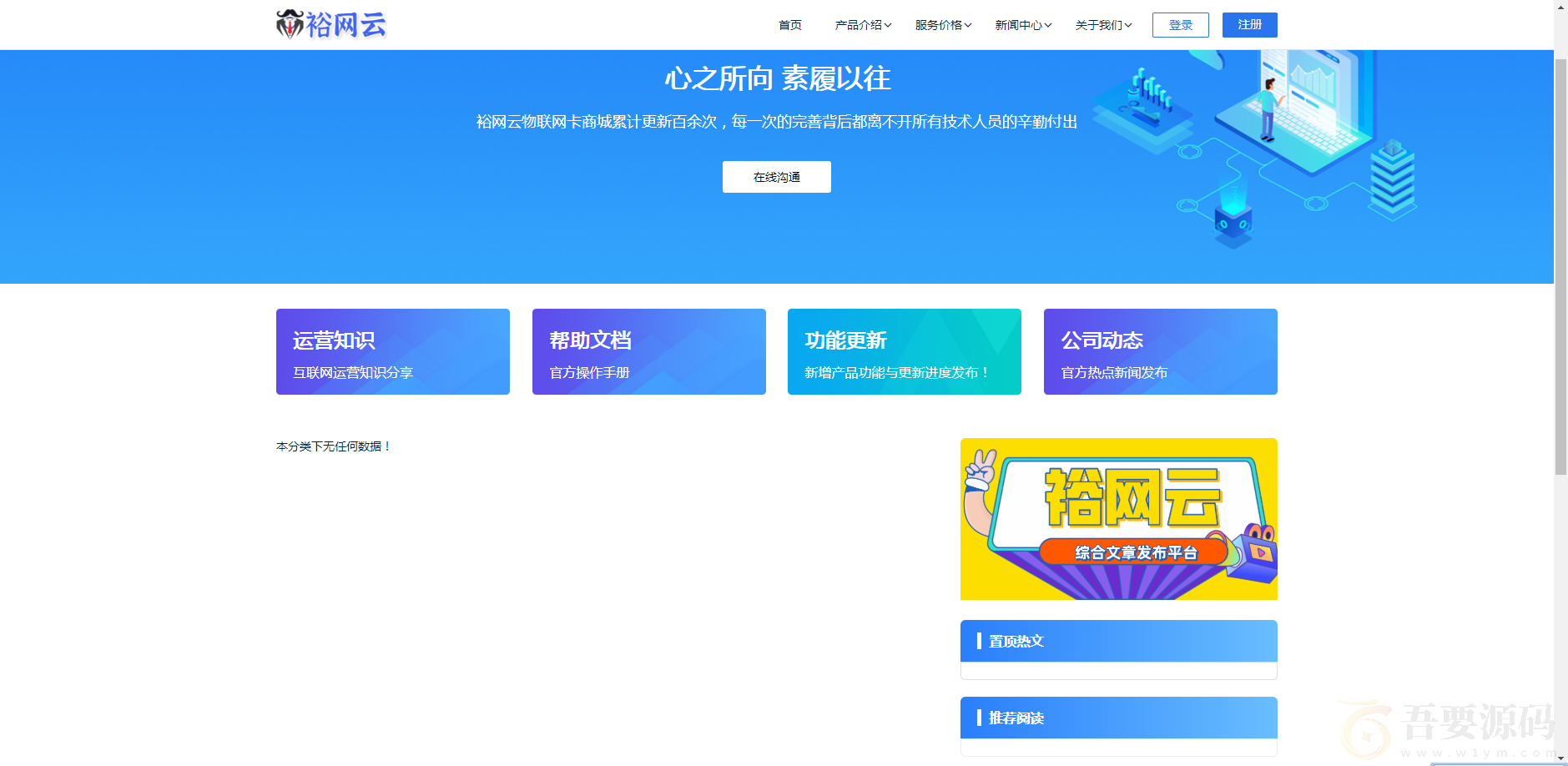Screen dimensions: 1568x766
Task: Click the page vertical scrollbar thumb
Action: (x=1560, y=267)
